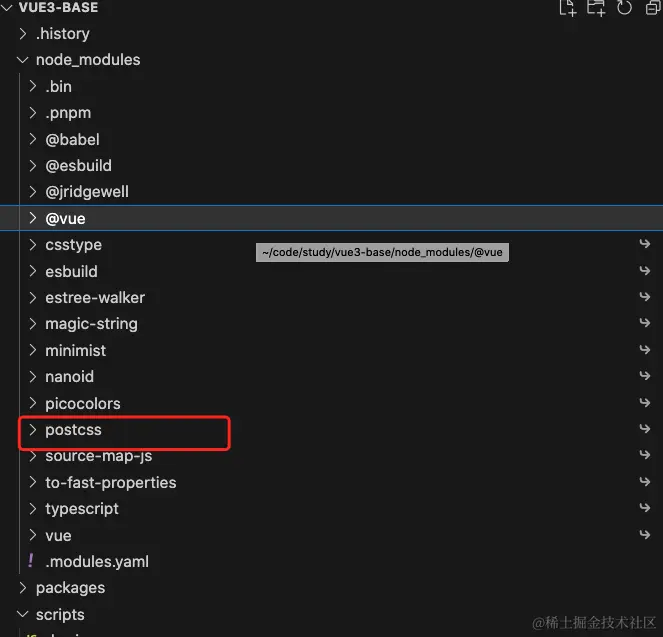The image size is (663, 637).
Task: Collapse the node_modules folder
Action: (23, 60)
